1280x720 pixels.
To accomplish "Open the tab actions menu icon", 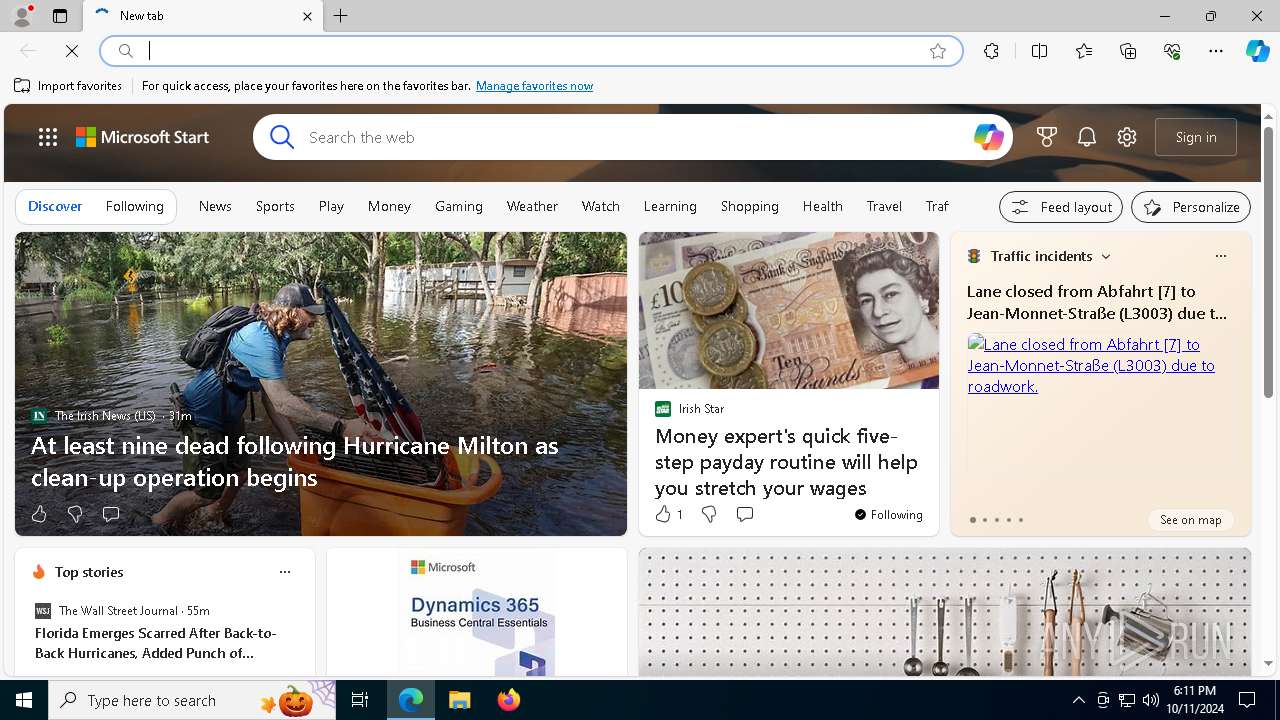I will click(x=60, y=16).
